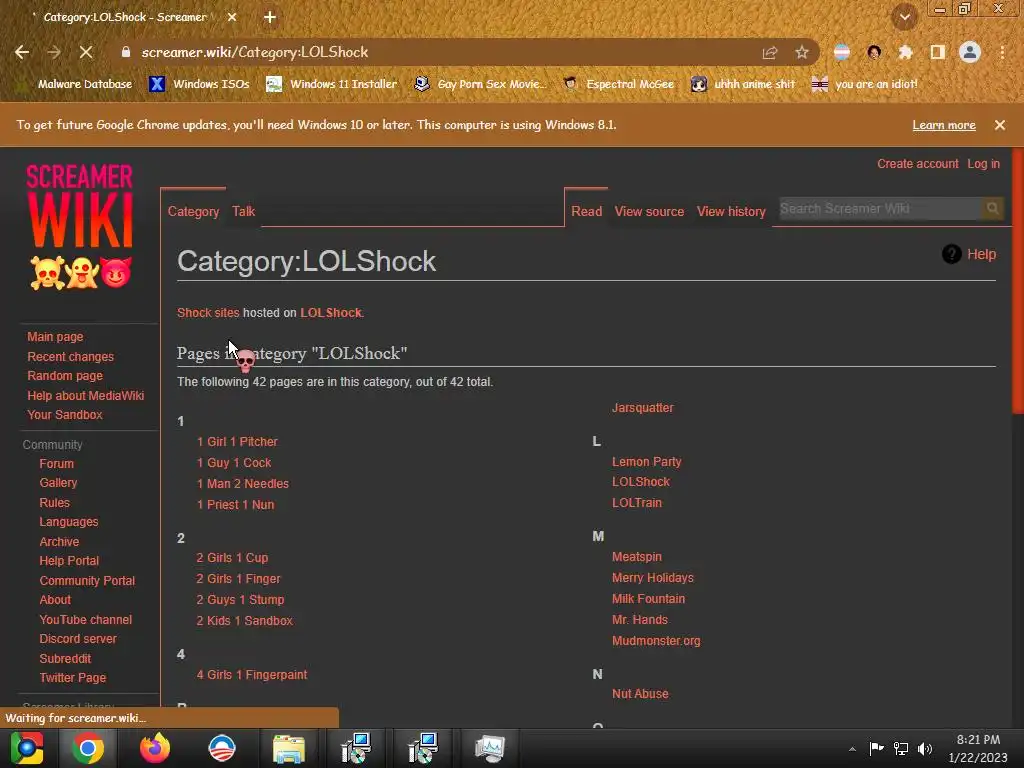1024x768 pixels.
Task: Open the YouTube channel sidebar link
Action: 86,620
